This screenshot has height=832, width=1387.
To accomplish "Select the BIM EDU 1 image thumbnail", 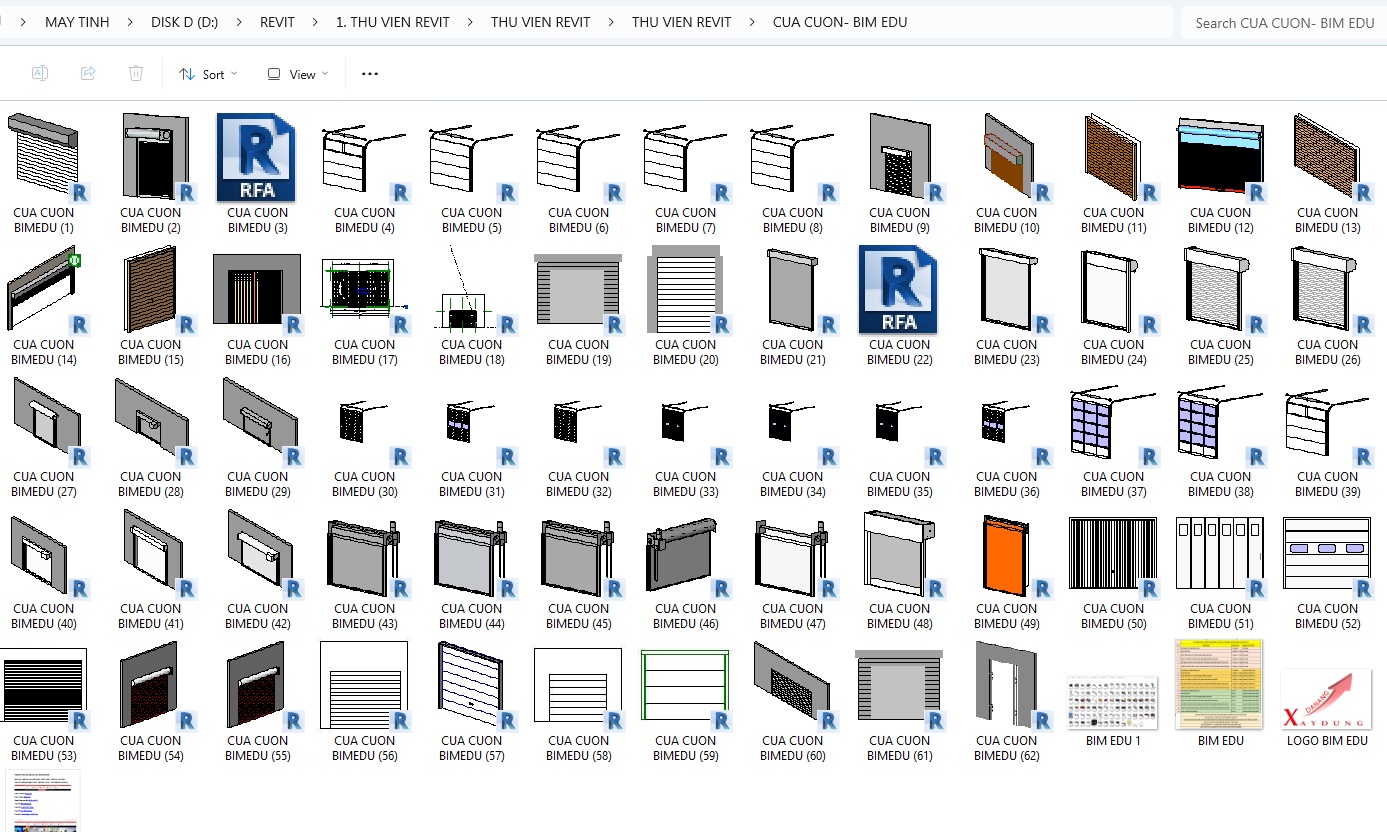I will pyautogui.click(x=1112, y=702).
